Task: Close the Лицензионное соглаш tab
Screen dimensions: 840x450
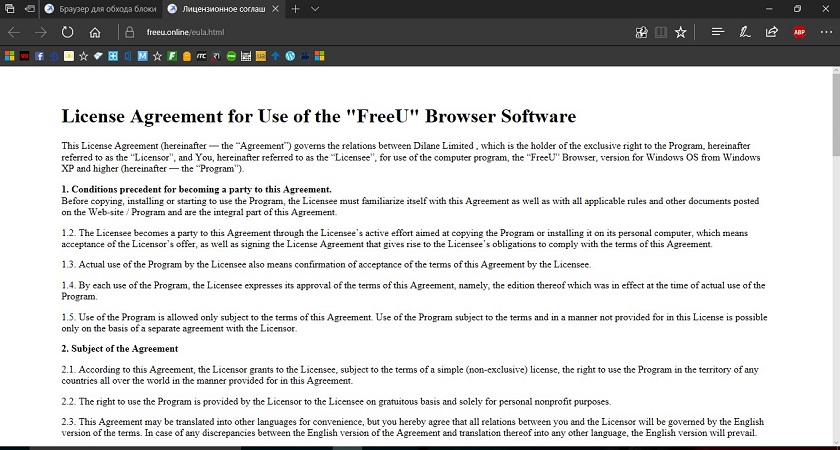Action: (x=275, y=9)
